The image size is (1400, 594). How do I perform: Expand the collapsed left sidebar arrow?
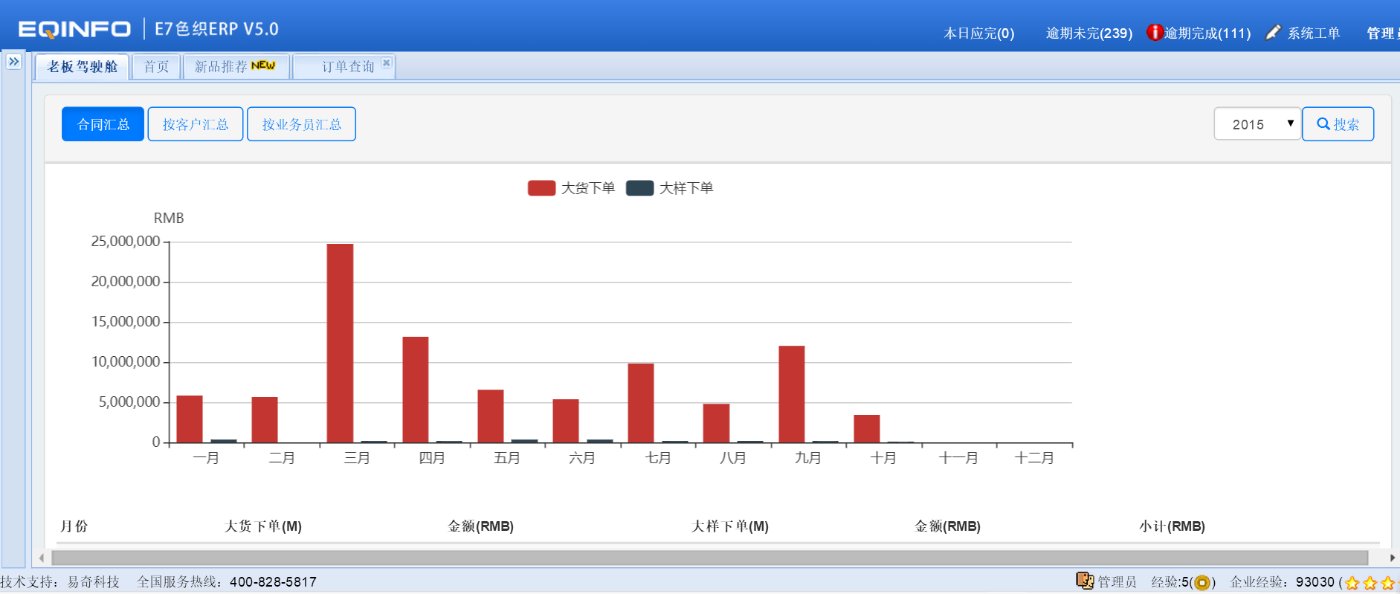(x=13, y=62)
